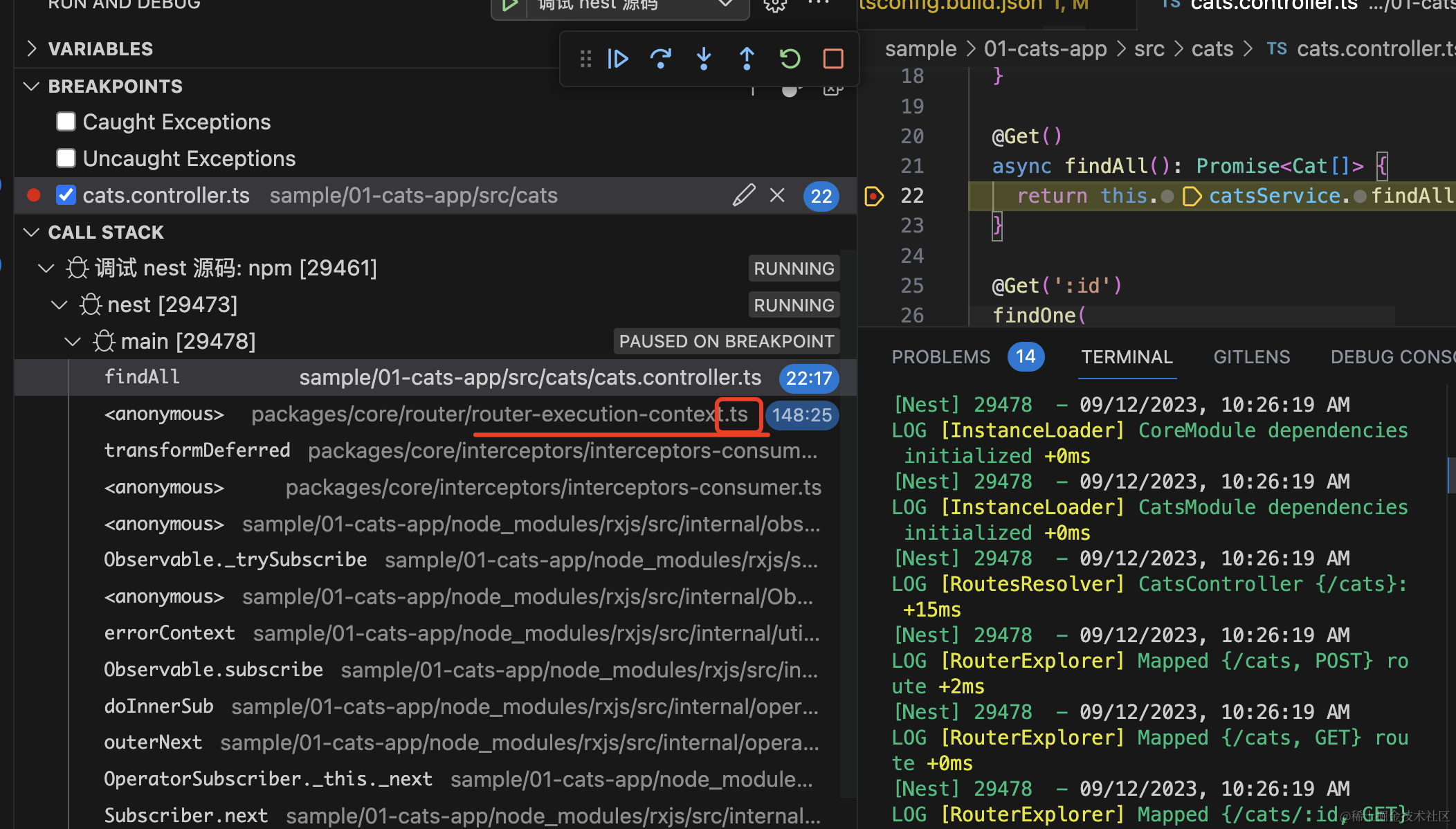The image size is (1456, 829).
Task: Edit the cats.controller.ts breakpoint with pencil
Action: (x=744, y=196)
